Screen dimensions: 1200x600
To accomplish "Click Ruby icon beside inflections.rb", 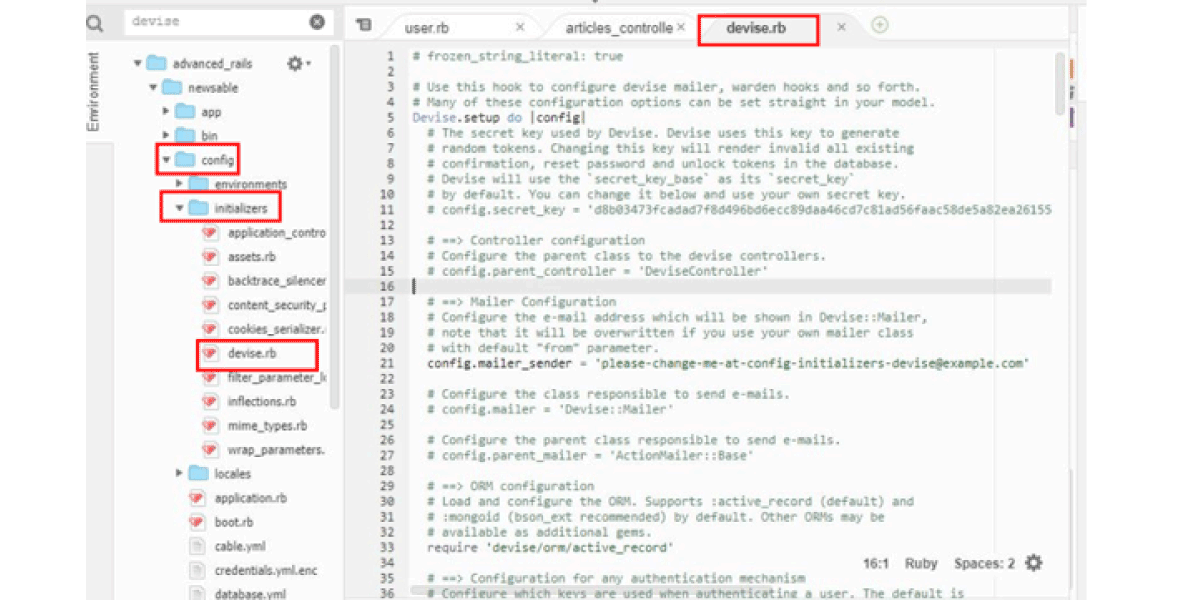I will point(210,402).
